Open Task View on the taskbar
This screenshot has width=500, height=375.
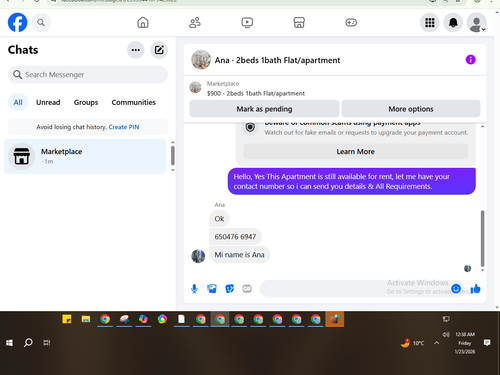[47, 343]
